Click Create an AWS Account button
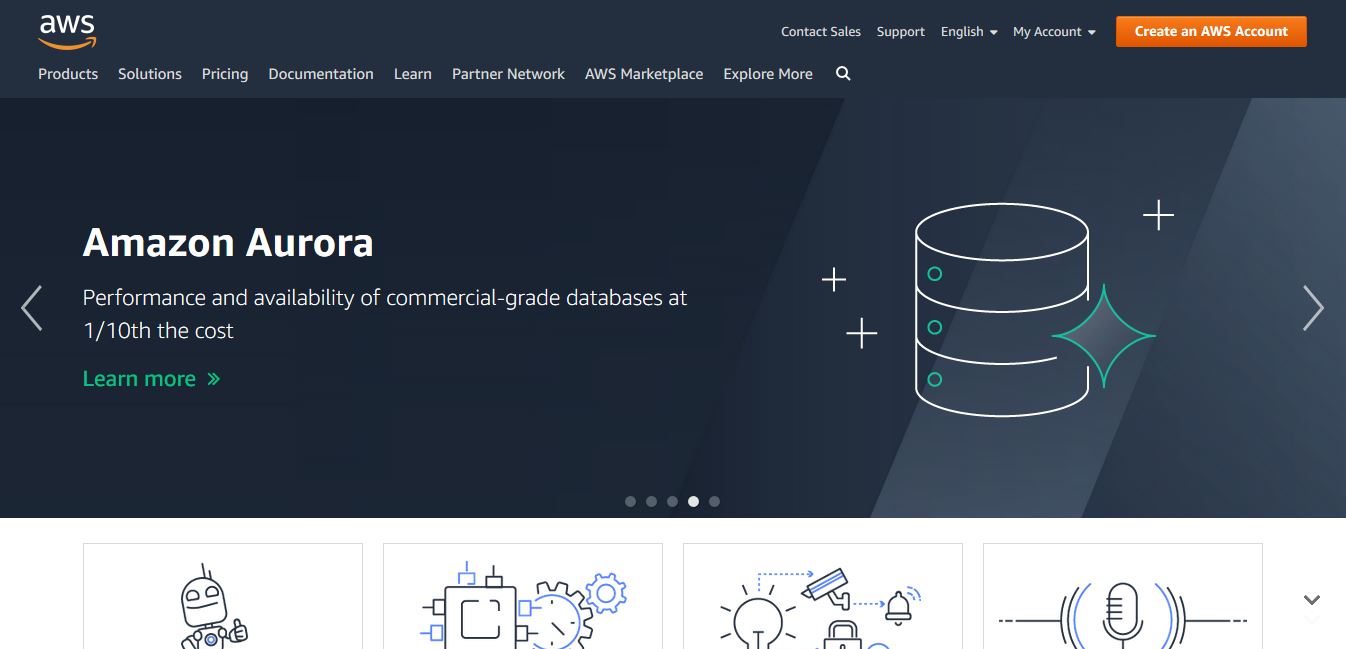The height and width of the screenshot is (649, 1346). 1210,31
